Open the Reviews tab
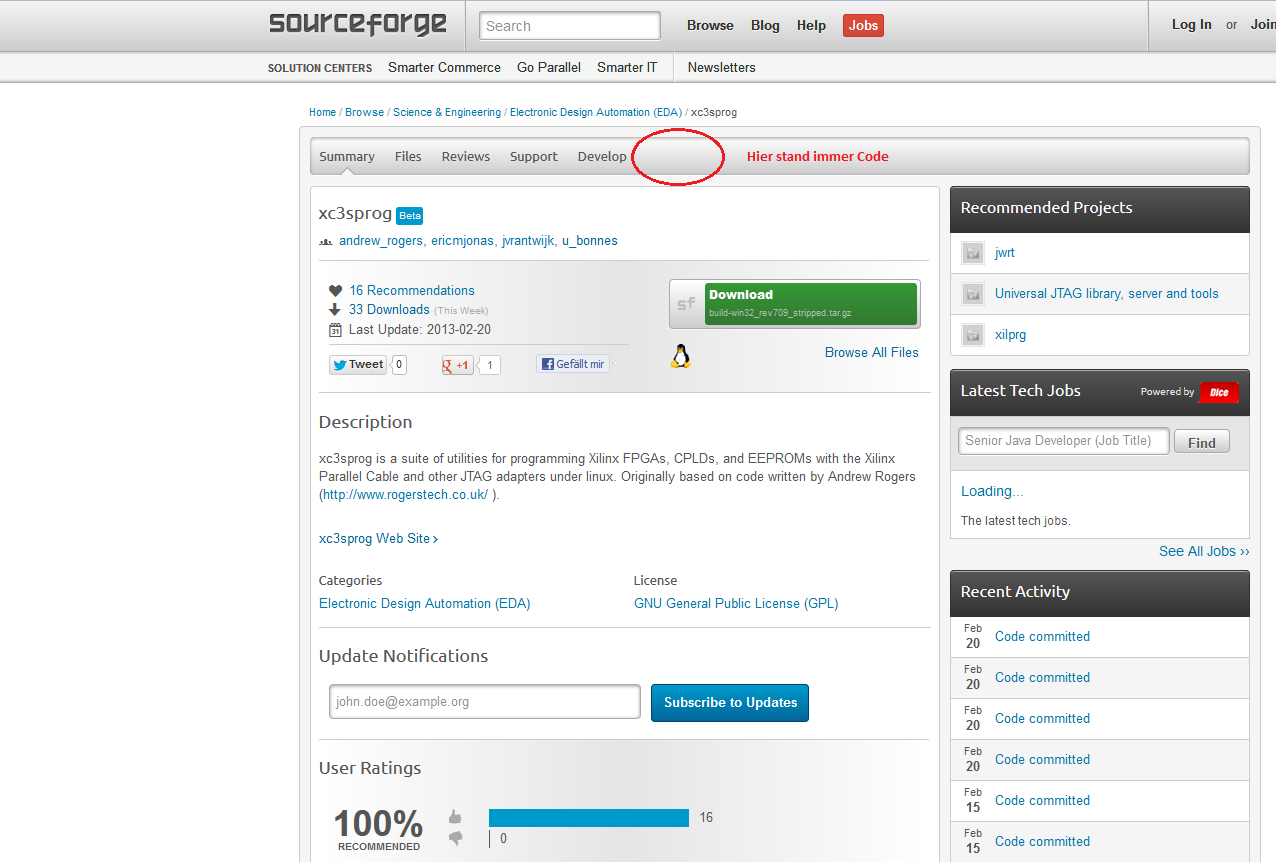 click(466, 156)
